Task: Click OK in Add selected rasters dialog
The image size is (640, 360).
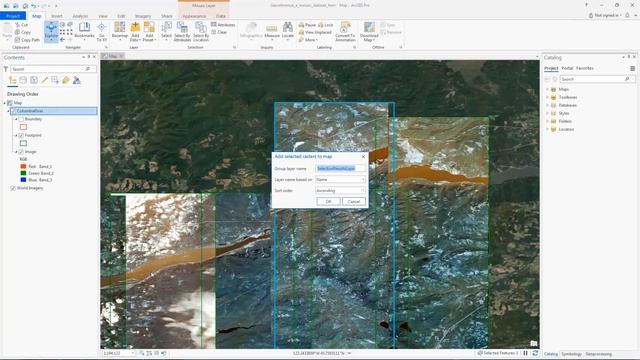Action: pos(328,201)
